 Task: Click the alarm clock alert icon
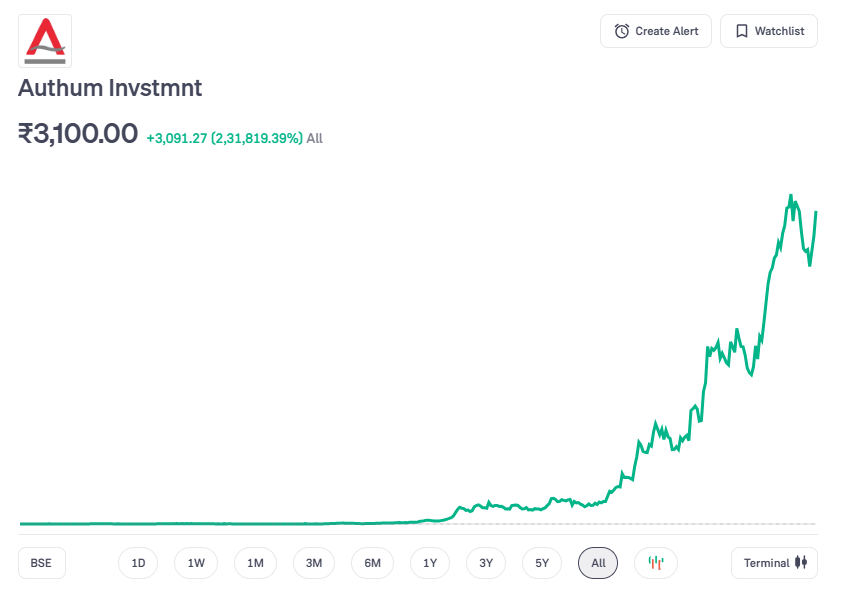[x=622, y=31]
